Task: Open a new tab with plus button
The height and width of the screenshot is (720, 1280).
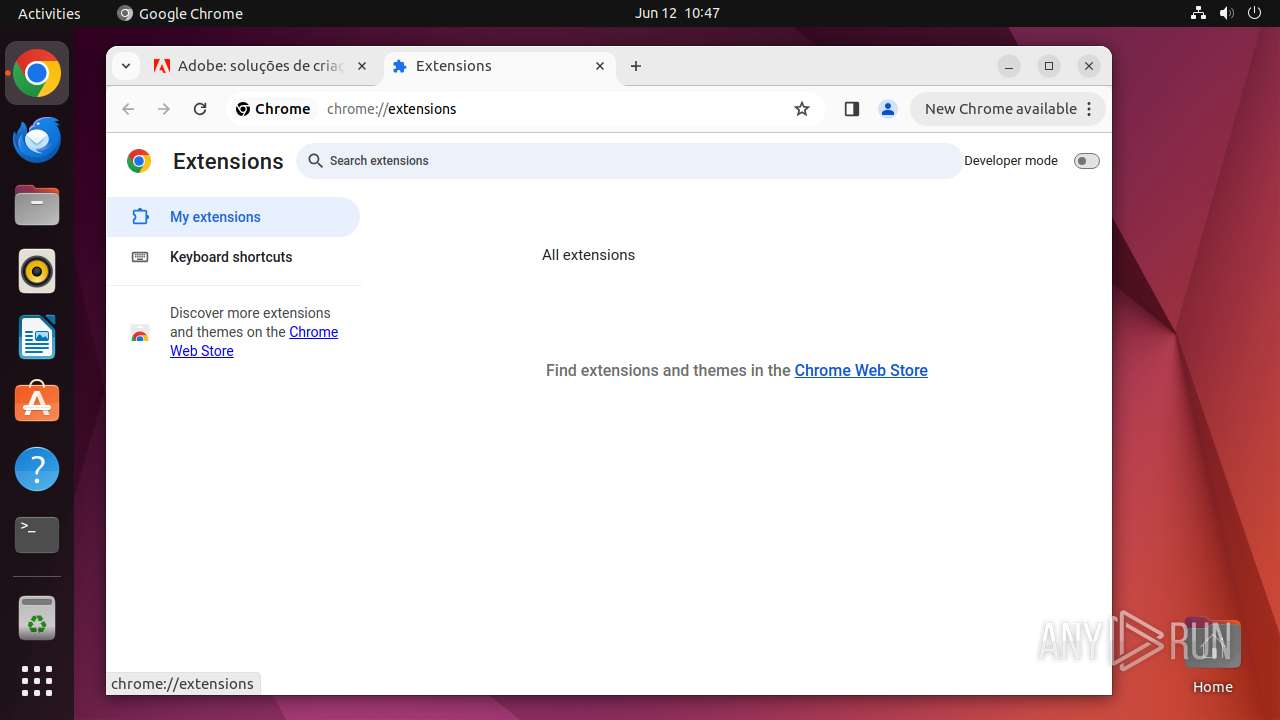Action: 636,66
